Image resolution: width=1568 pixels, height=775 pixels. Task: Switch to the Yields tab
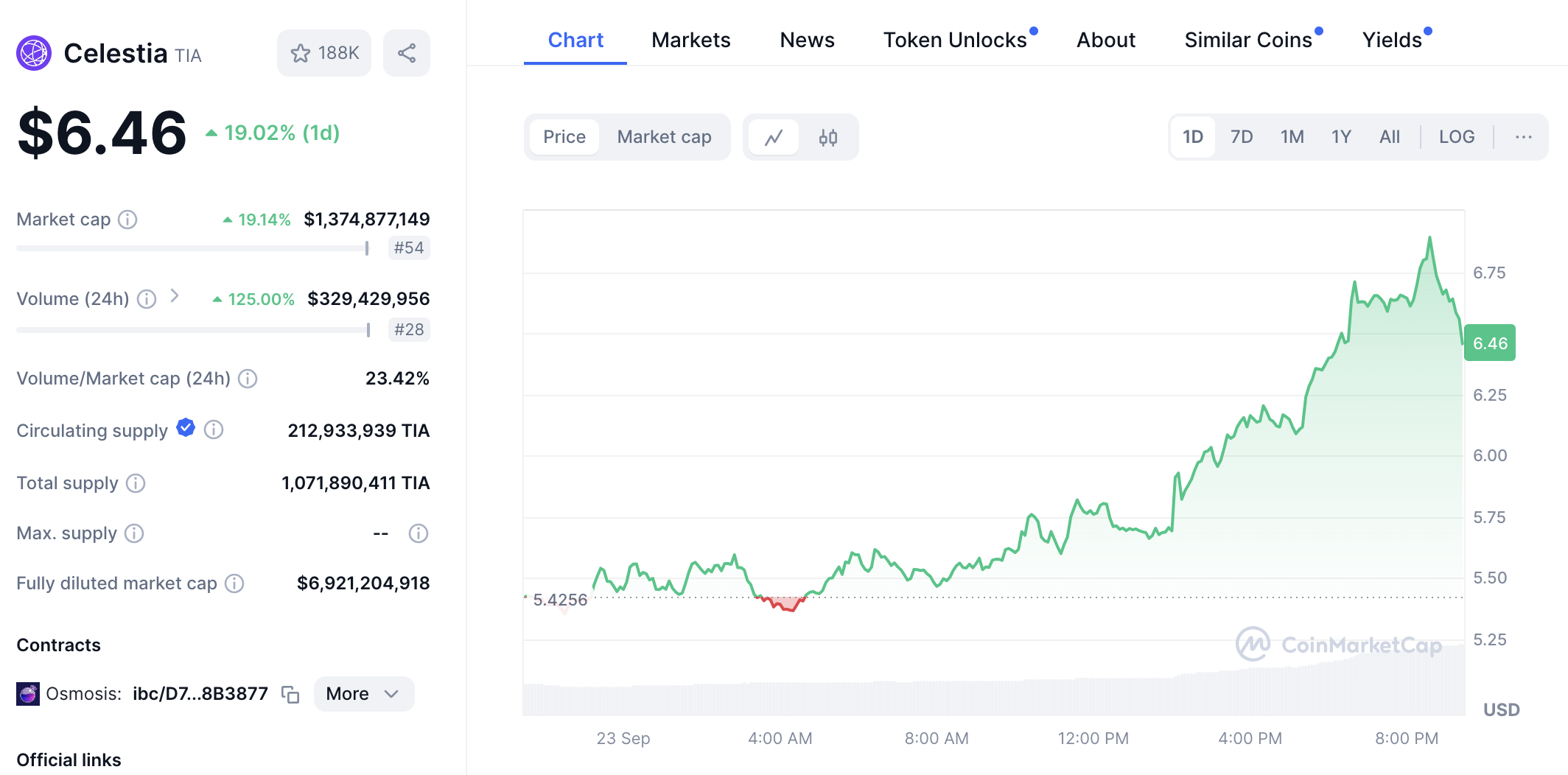coord(1392,40)
